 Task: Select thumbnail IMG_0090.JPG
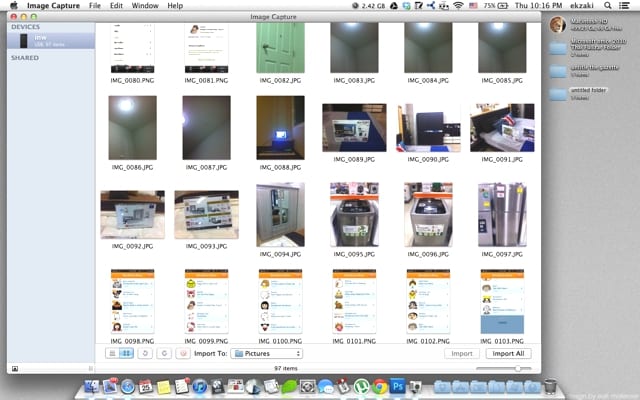(x=428, y=128)
